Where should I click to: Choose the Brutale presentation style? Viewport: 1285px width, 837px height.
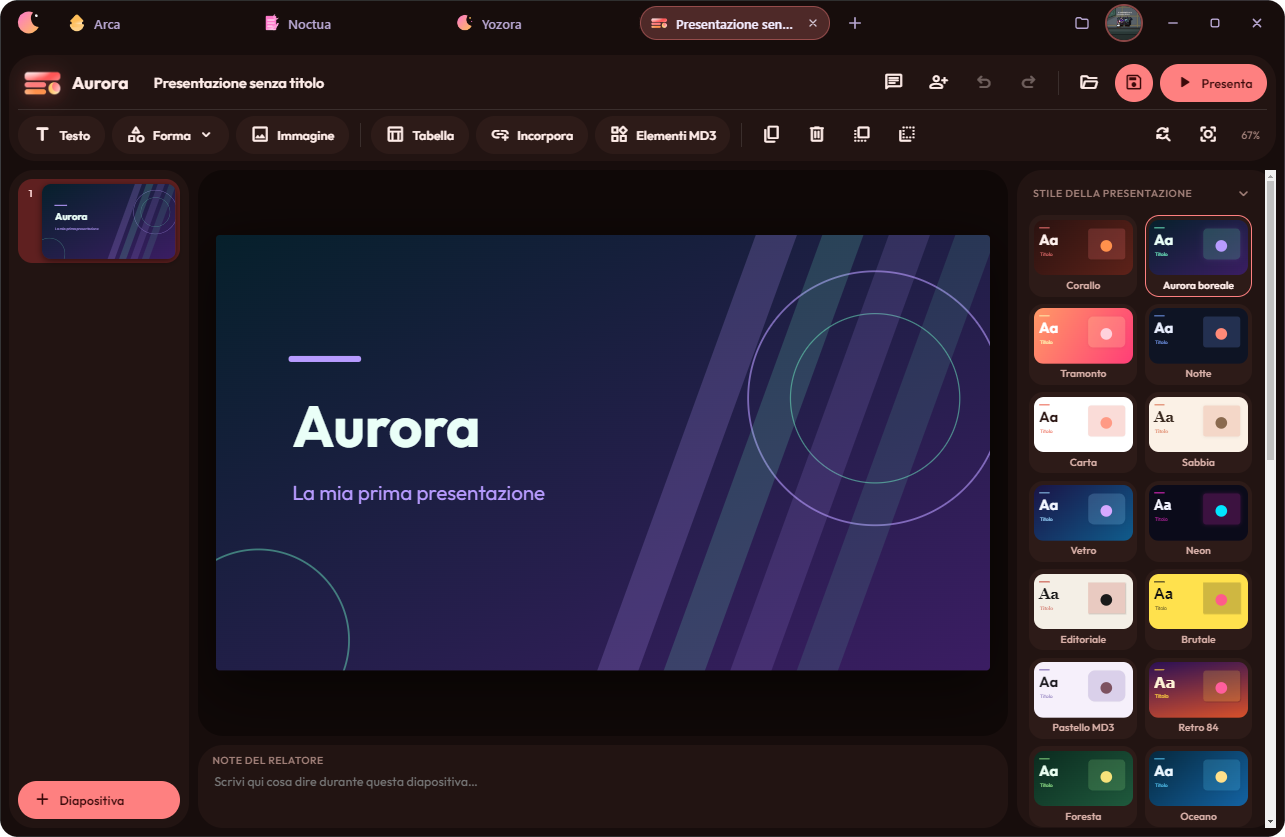coord(1198,611)
